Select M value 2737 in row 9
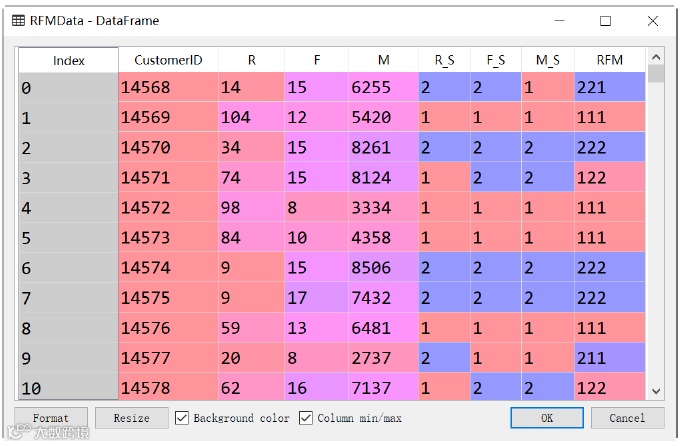 click(383, 358)
